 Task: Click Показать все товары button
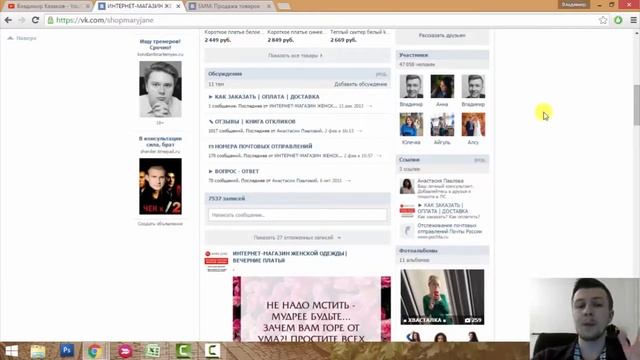(297, 56)
